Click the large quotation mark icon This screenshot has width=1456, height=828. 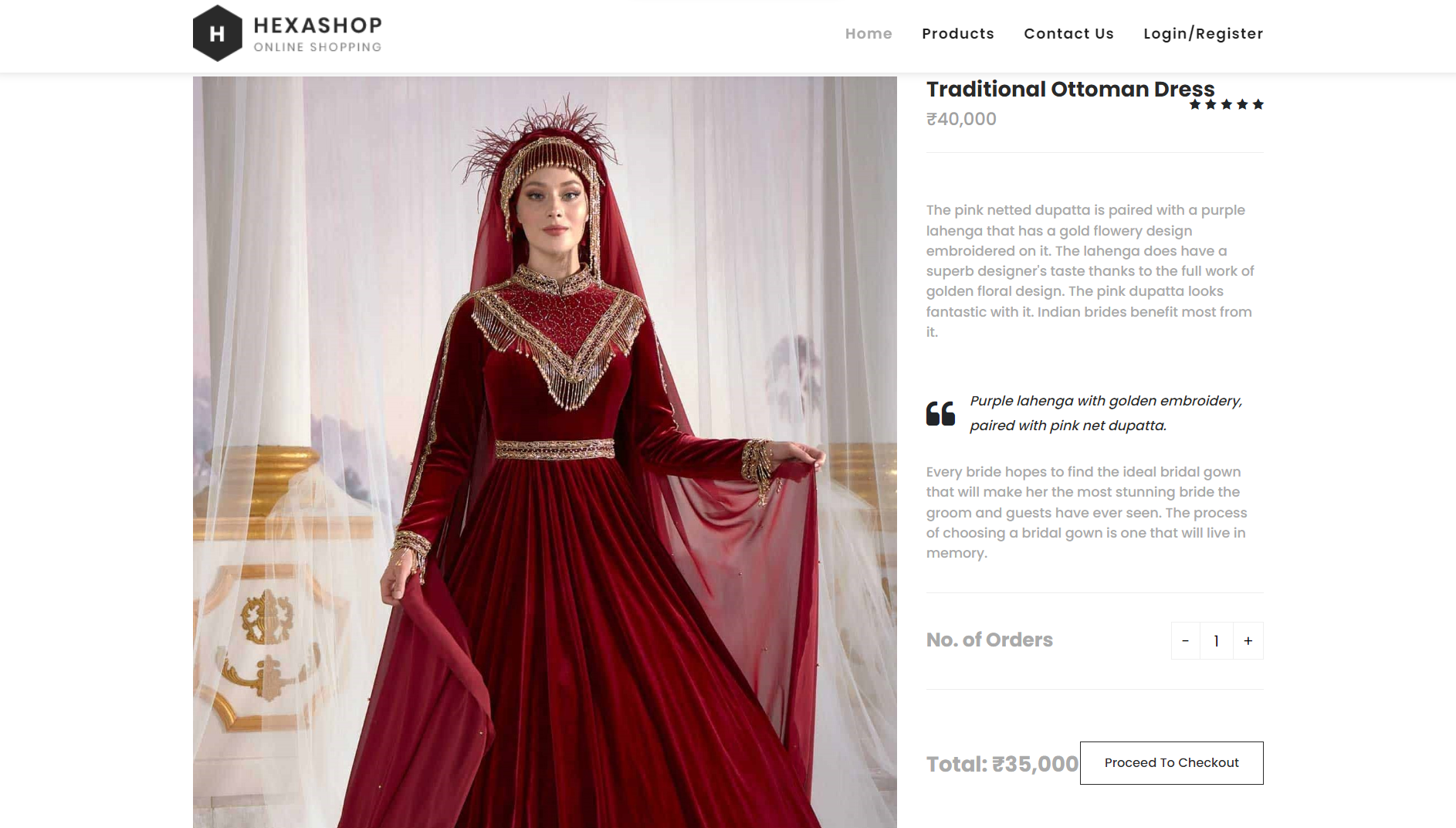[x=940, y=413]
